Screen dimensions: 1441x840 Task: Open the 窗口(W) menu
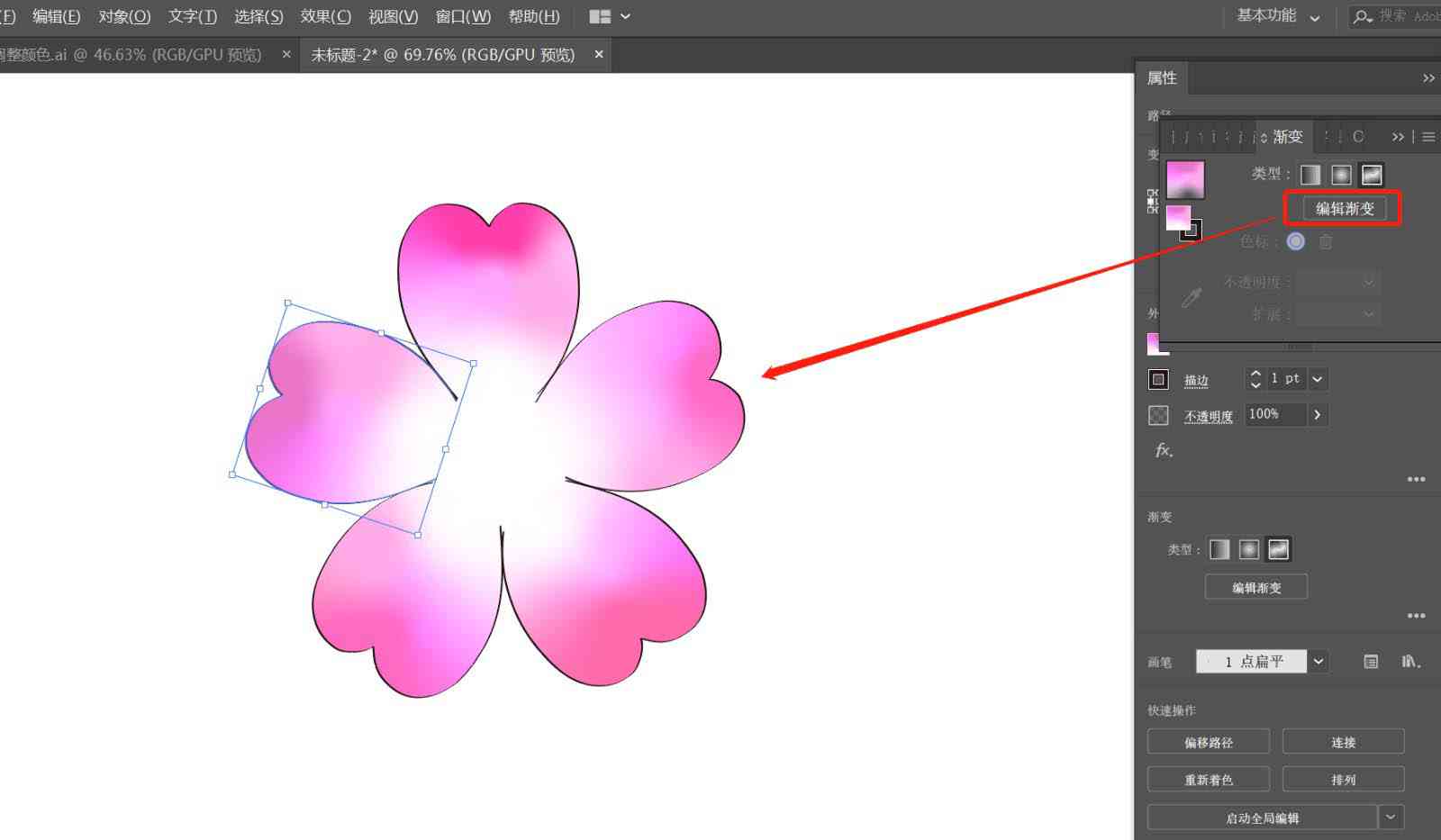pos(463,16)
